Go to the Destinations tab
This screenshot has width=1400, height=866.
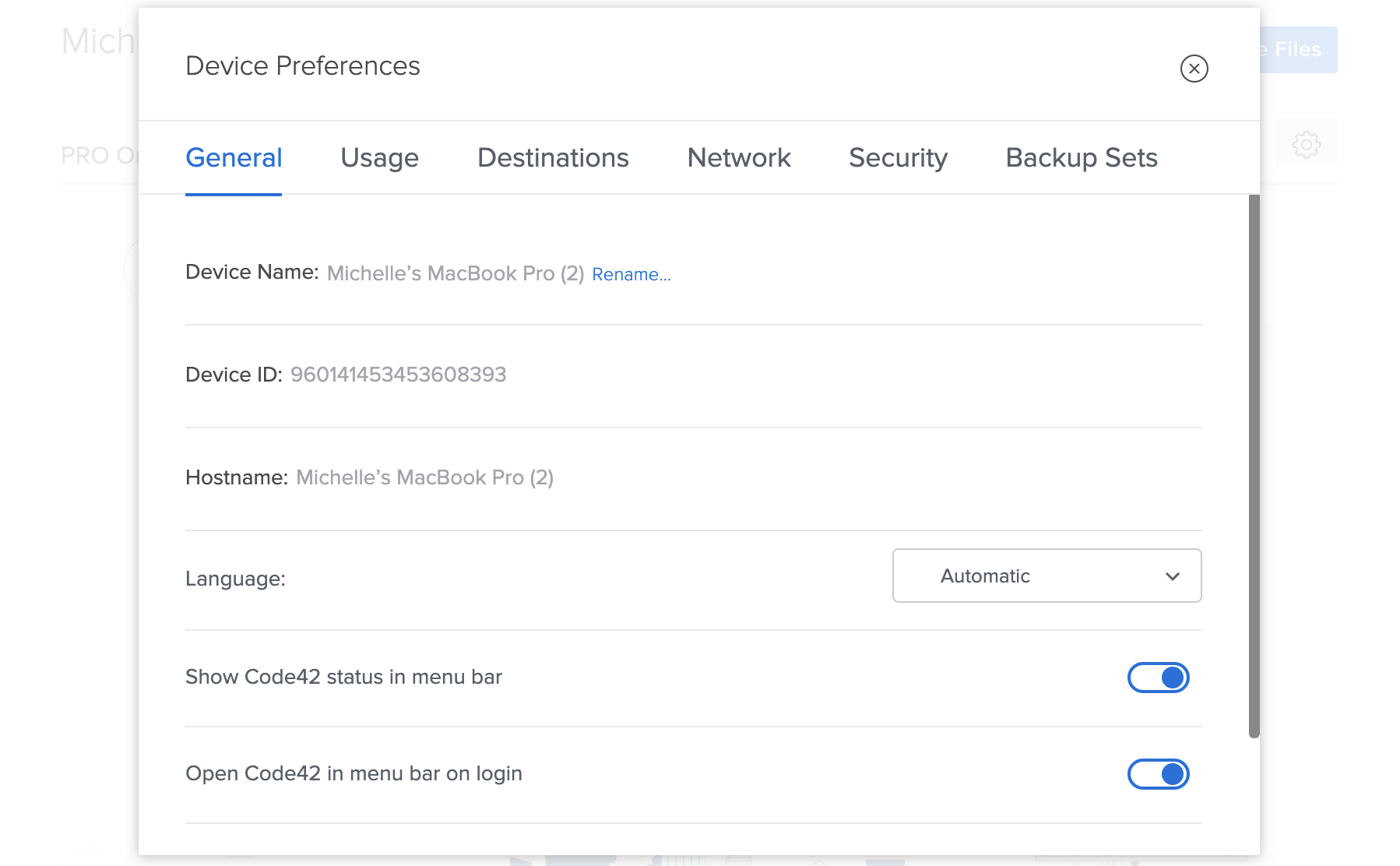click(x=553, y=158)
